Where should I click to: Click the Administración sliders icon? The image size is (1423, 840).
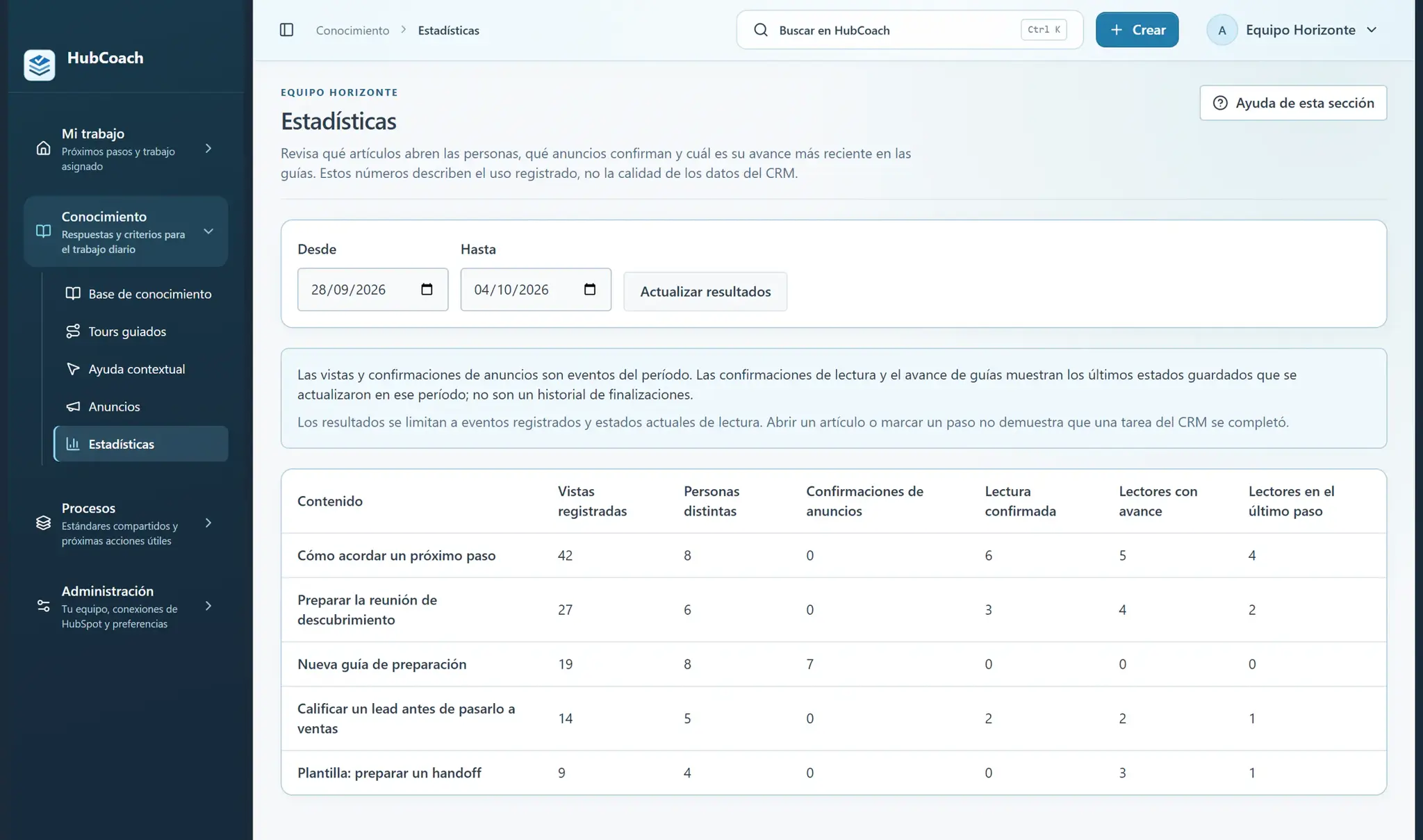pyautogui.click(x=43, y=606)
